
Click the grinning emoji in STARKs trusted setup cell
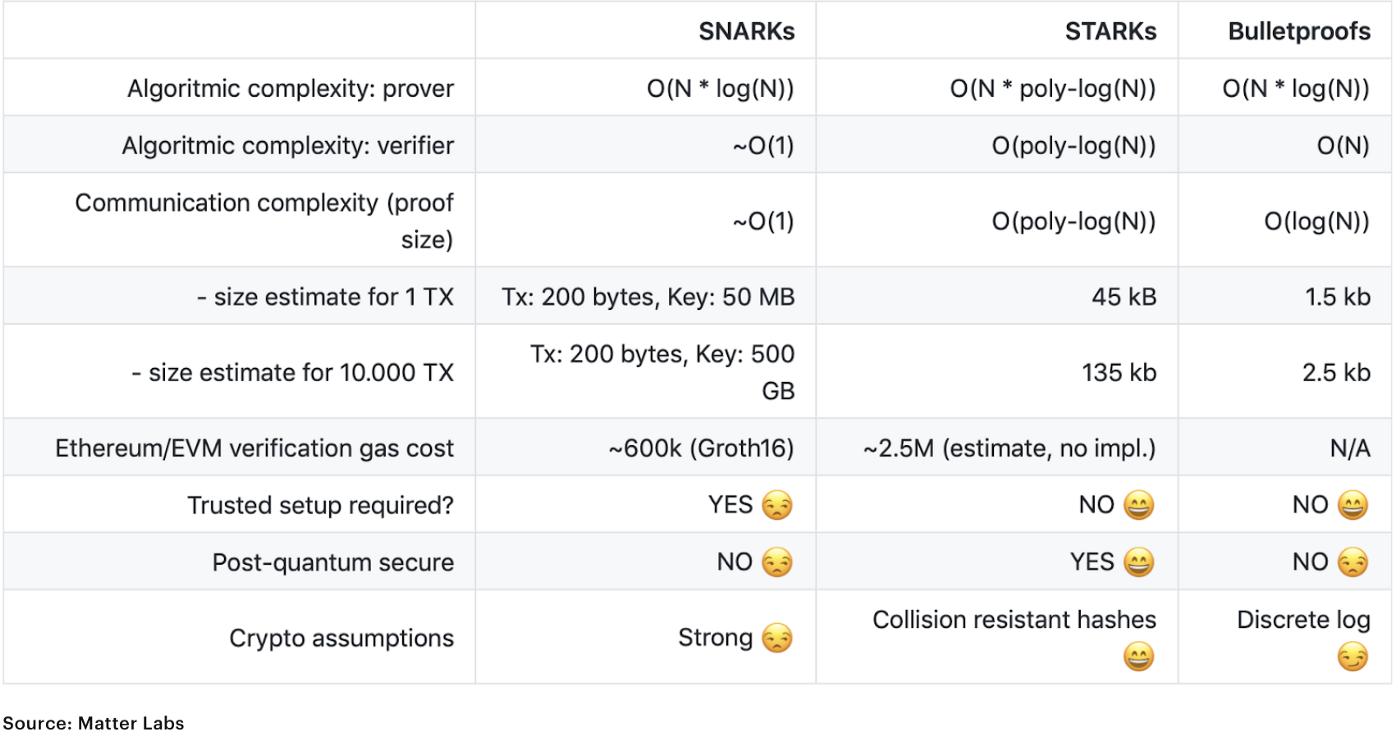1138,506
